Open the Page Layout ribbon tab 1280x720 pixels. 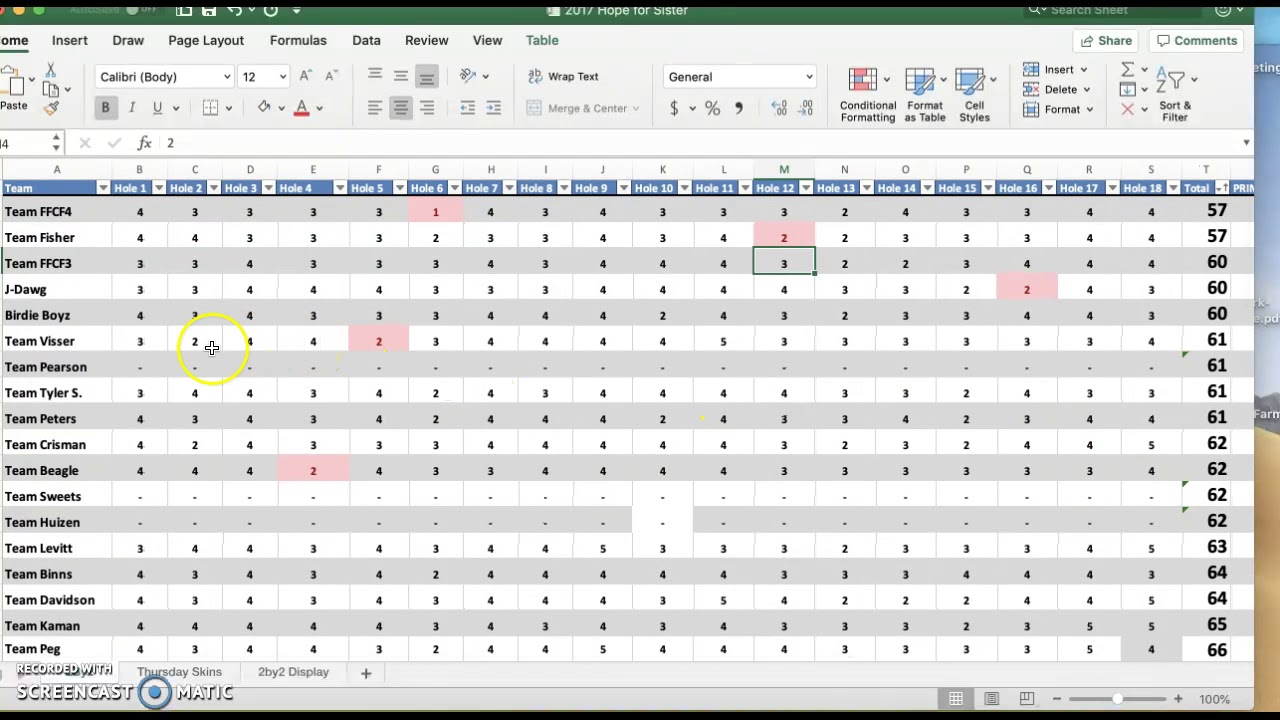[x=206, y=40]
